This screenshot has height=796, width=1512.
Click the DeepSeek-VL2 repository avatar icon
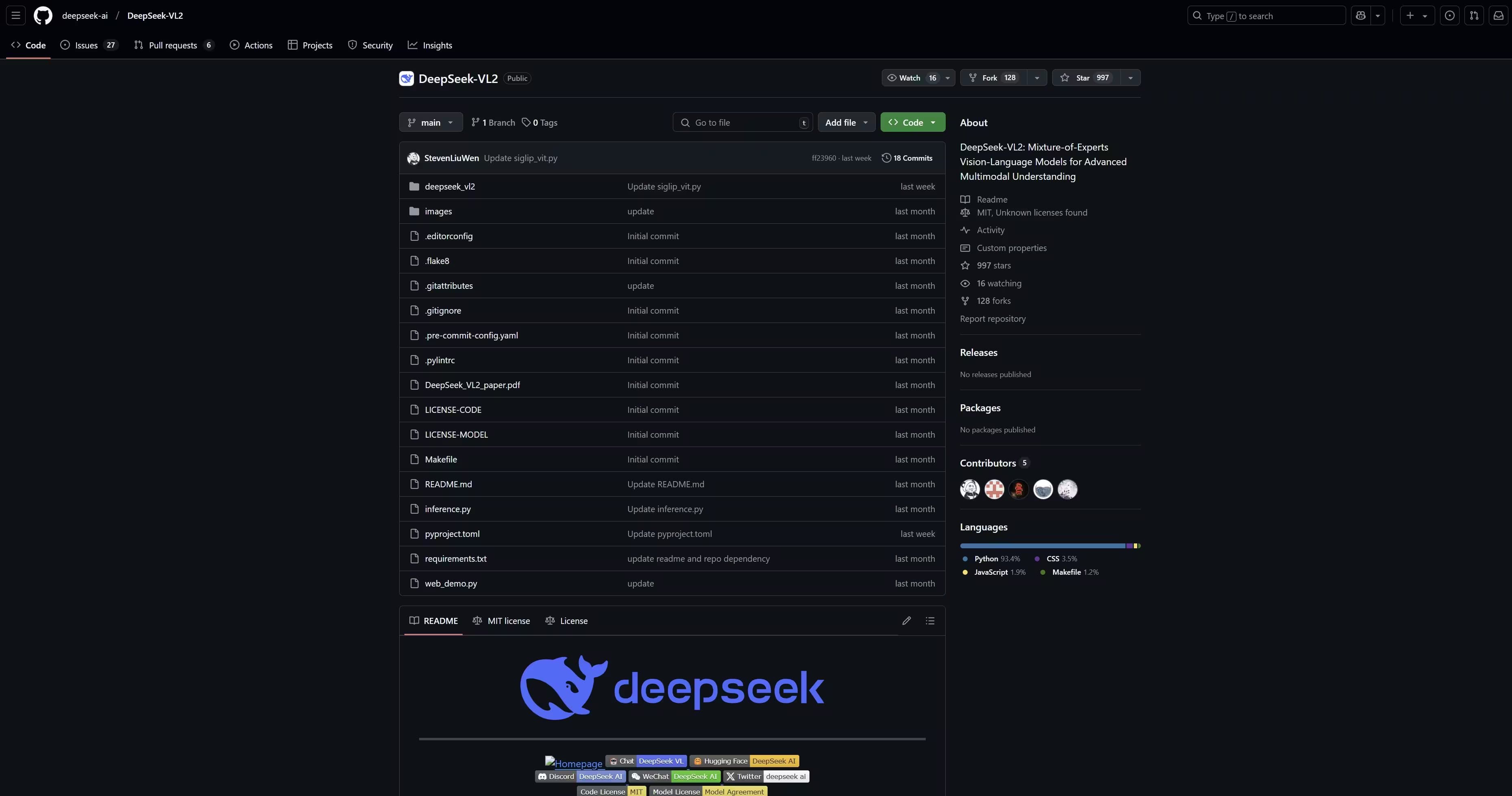tap(406, 78)
